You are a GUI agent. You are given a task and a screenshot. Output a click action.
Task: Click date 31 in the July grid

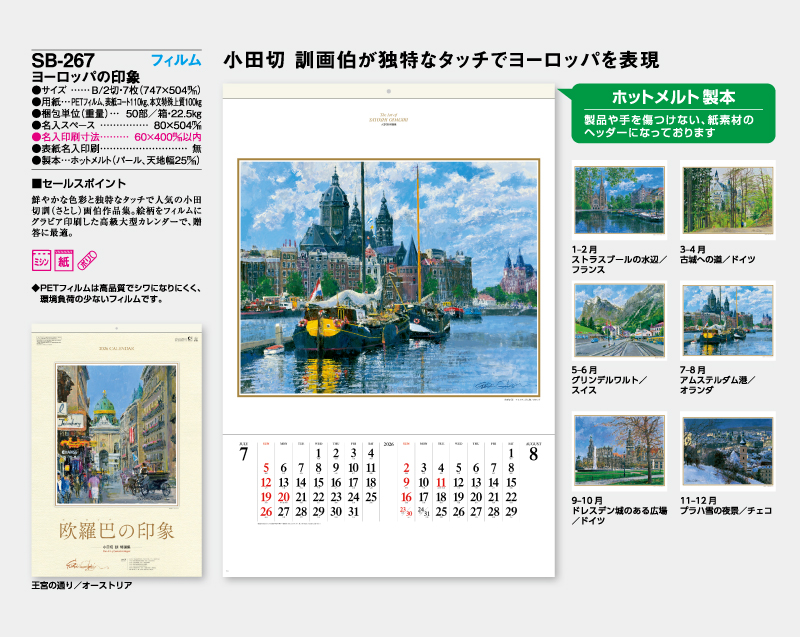point(354,512)
